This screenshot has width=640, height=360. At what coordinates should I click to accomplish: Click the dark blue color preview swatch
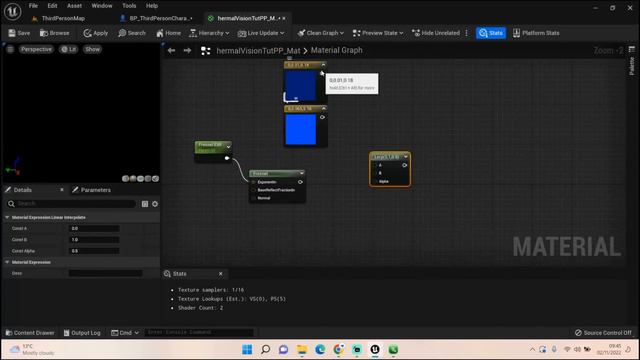(x=300, y=86)
